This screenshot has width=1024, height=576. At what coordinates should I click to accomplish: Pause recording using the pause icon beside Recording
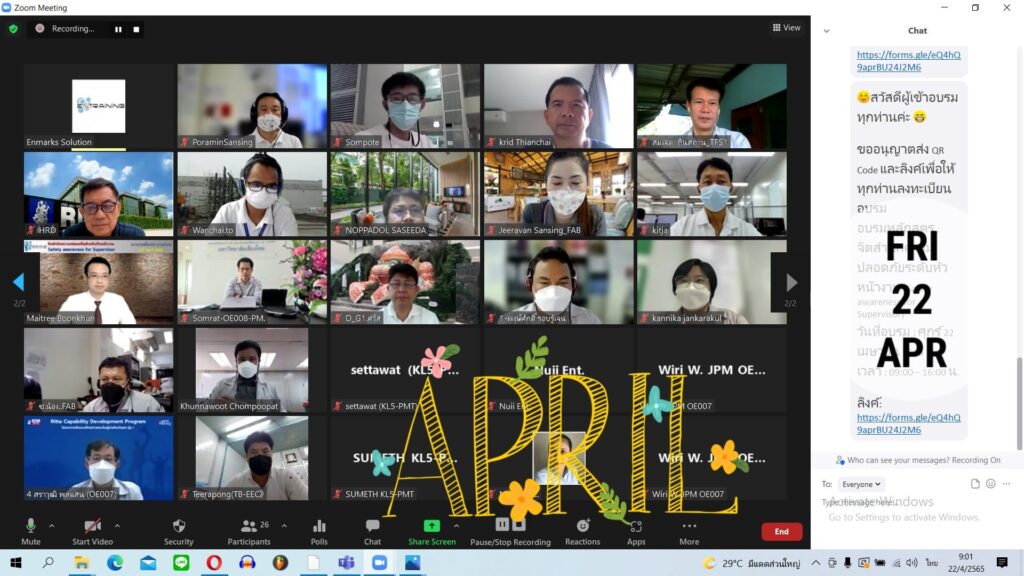coord(118,29)
